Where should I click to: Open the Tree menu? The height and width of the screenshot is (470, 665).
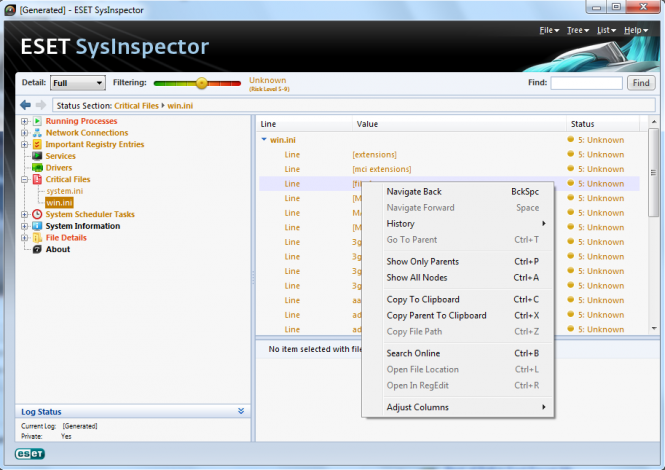pyautogui.click(x=578, y=30)
